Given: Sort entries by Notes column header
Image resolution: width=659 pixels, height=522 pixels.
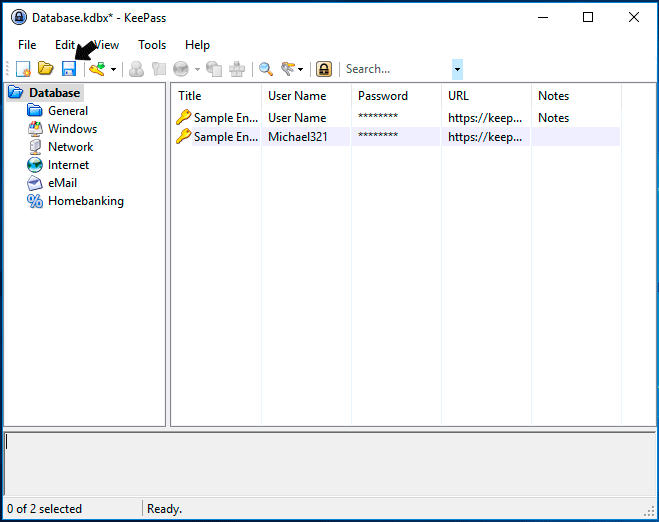Looking at the screenshot, I should point(576,96).
